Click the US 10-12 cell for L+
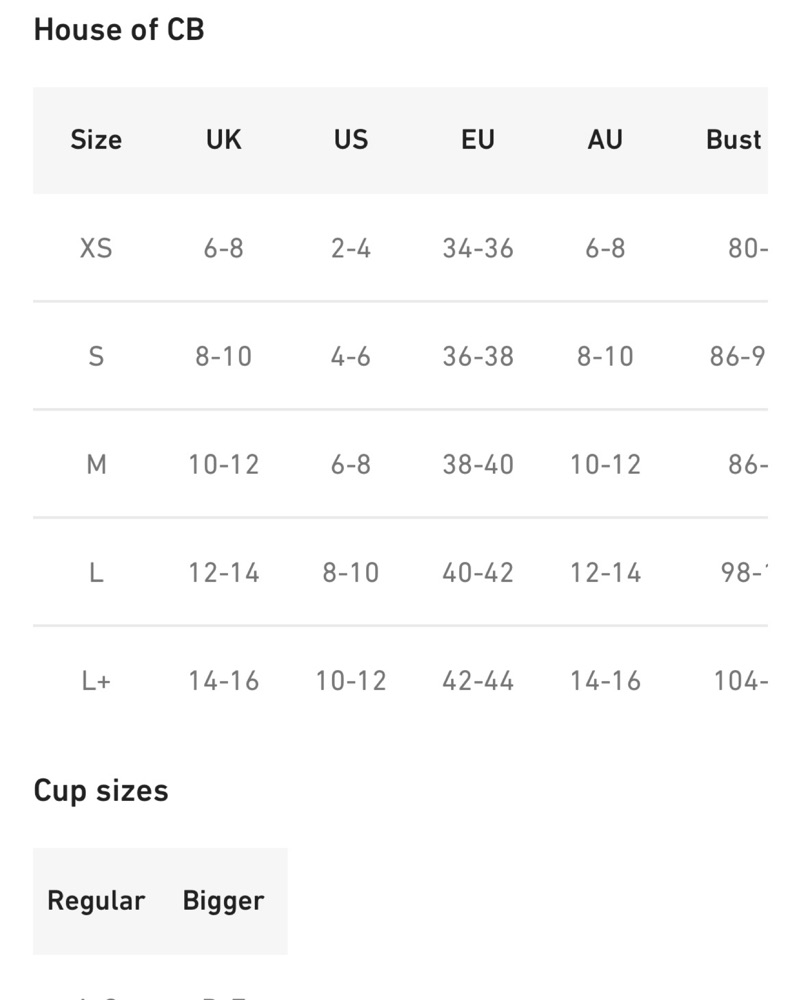Viewport: 801px width, 1000px height. pos(351,681)
